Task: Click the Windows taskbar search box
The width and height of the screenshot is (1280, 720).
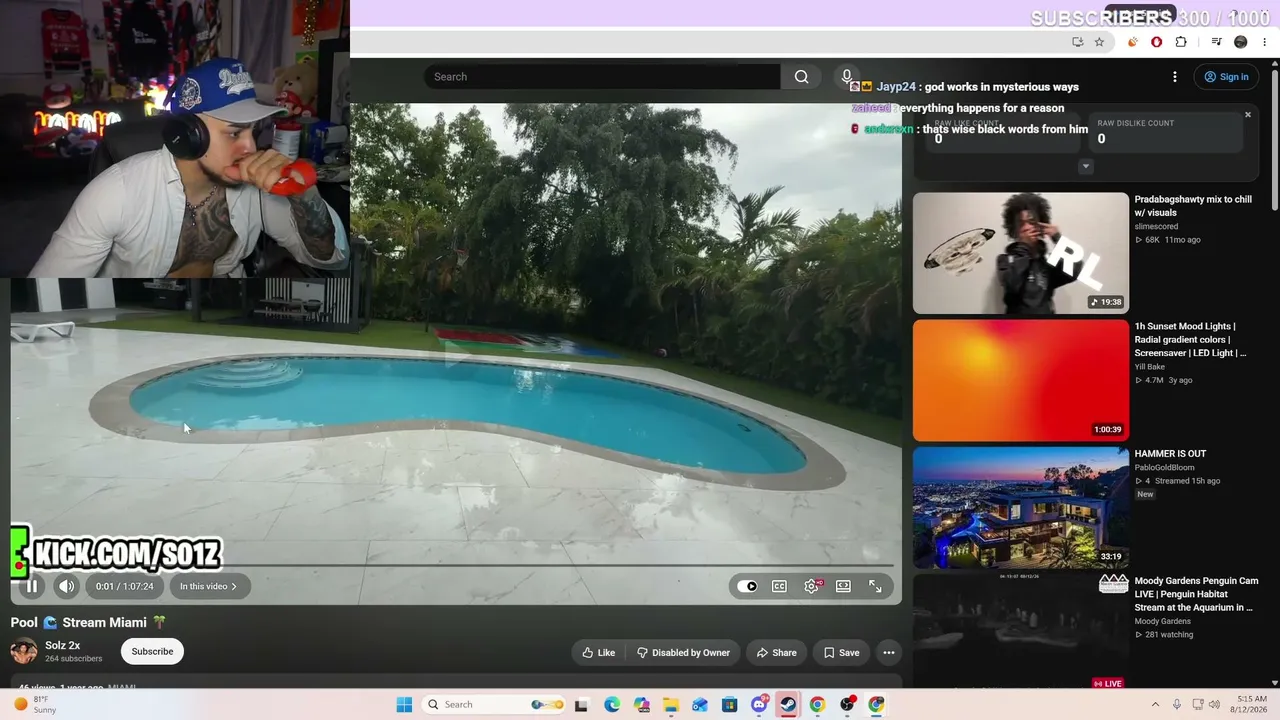Action: pos(494,705)
